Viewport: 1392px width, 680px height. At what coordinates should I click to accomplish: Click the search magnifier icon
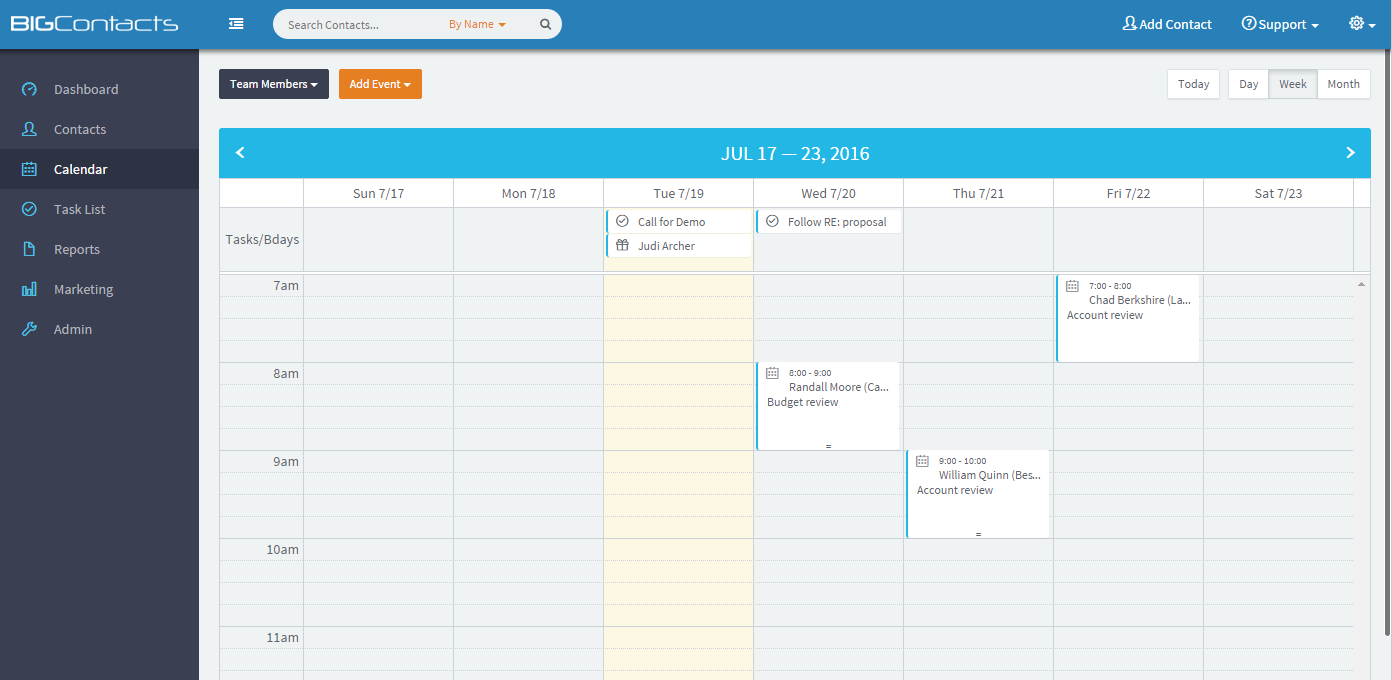(x=545, y=25)
